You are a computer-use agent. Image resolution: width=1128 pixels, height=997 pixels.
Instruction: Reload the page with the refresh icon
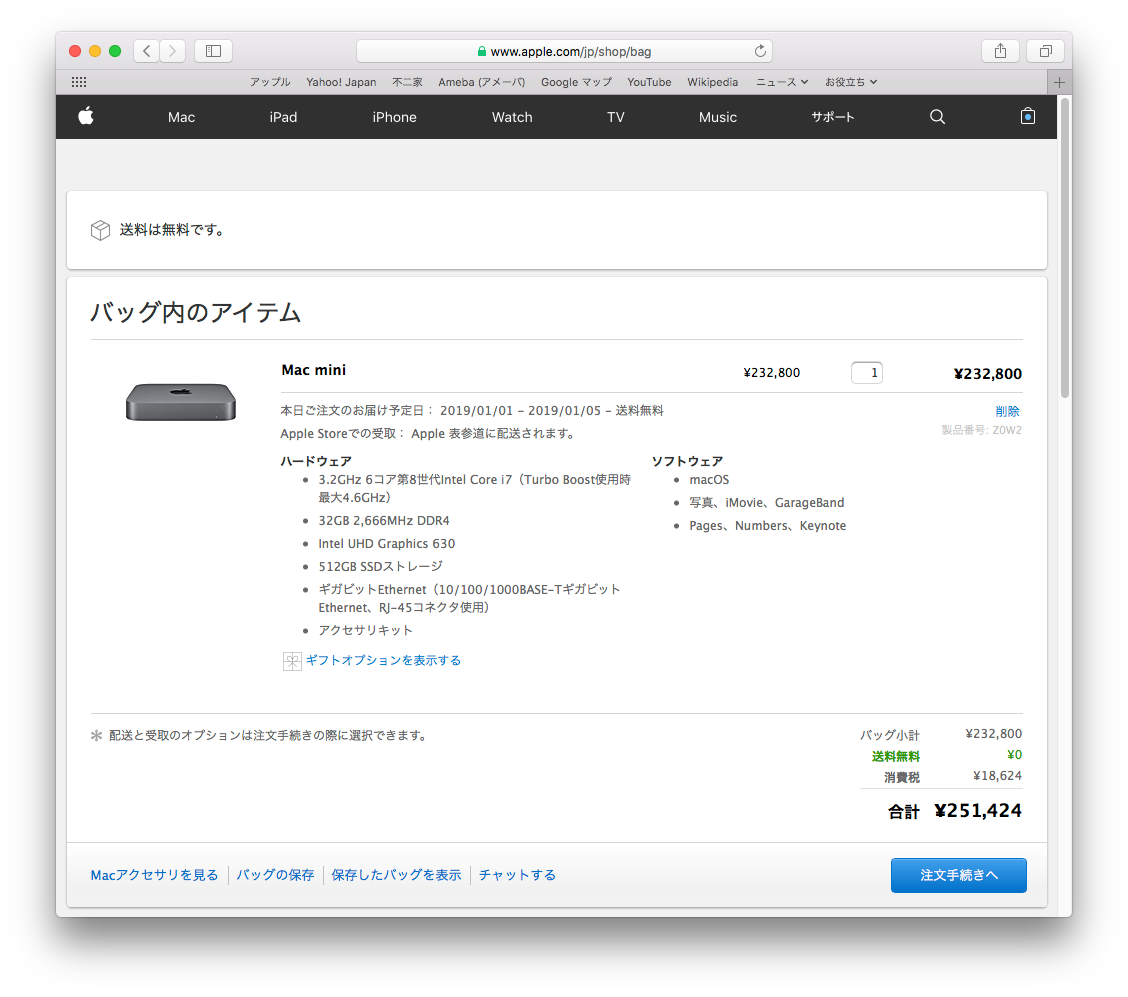tap(760, 51)
